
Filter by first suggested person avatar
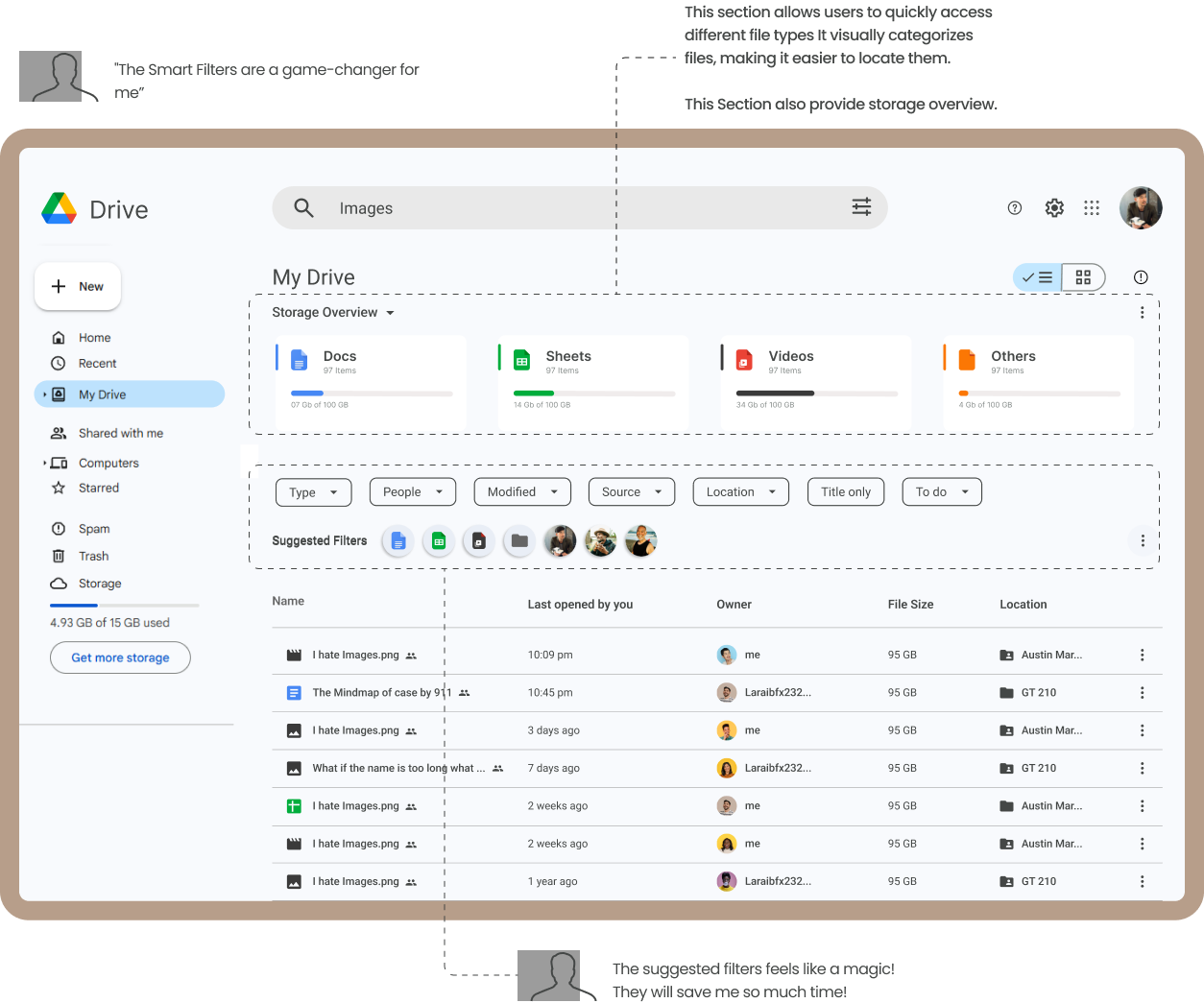click(x=560, y=541)
